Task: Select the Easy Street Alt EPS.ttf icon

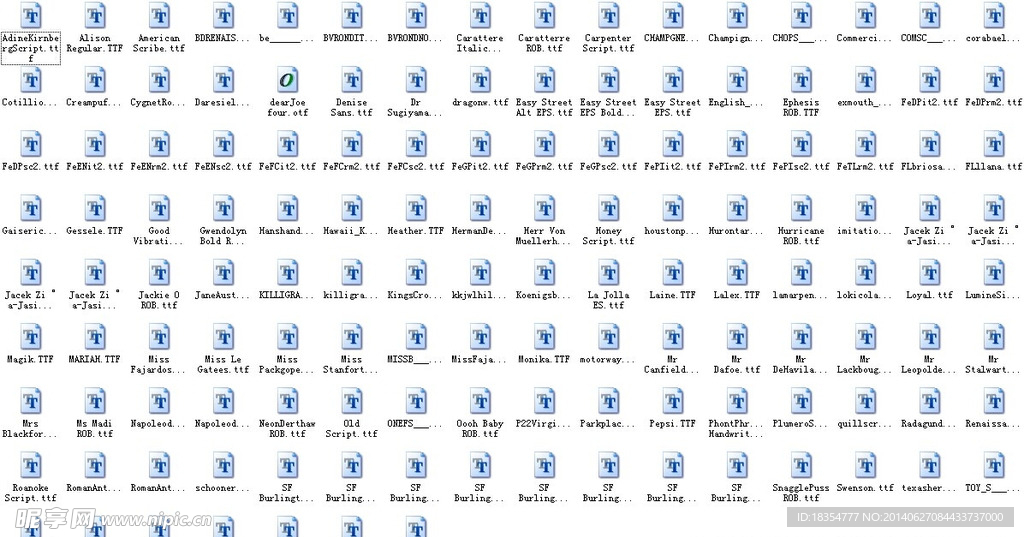Action: click(x=544, y=80)
